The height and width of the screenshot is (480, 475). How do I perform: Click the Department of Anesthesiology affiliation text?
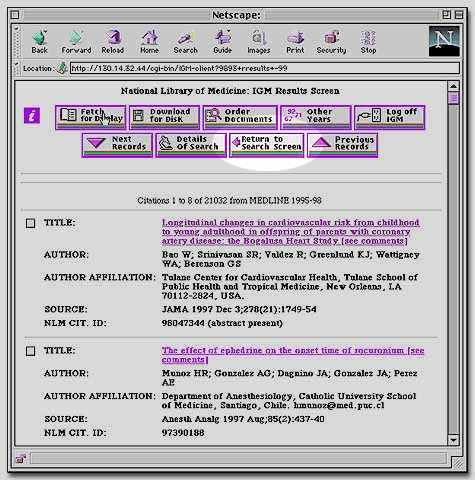pyautogui.click(x=289, y=401)
